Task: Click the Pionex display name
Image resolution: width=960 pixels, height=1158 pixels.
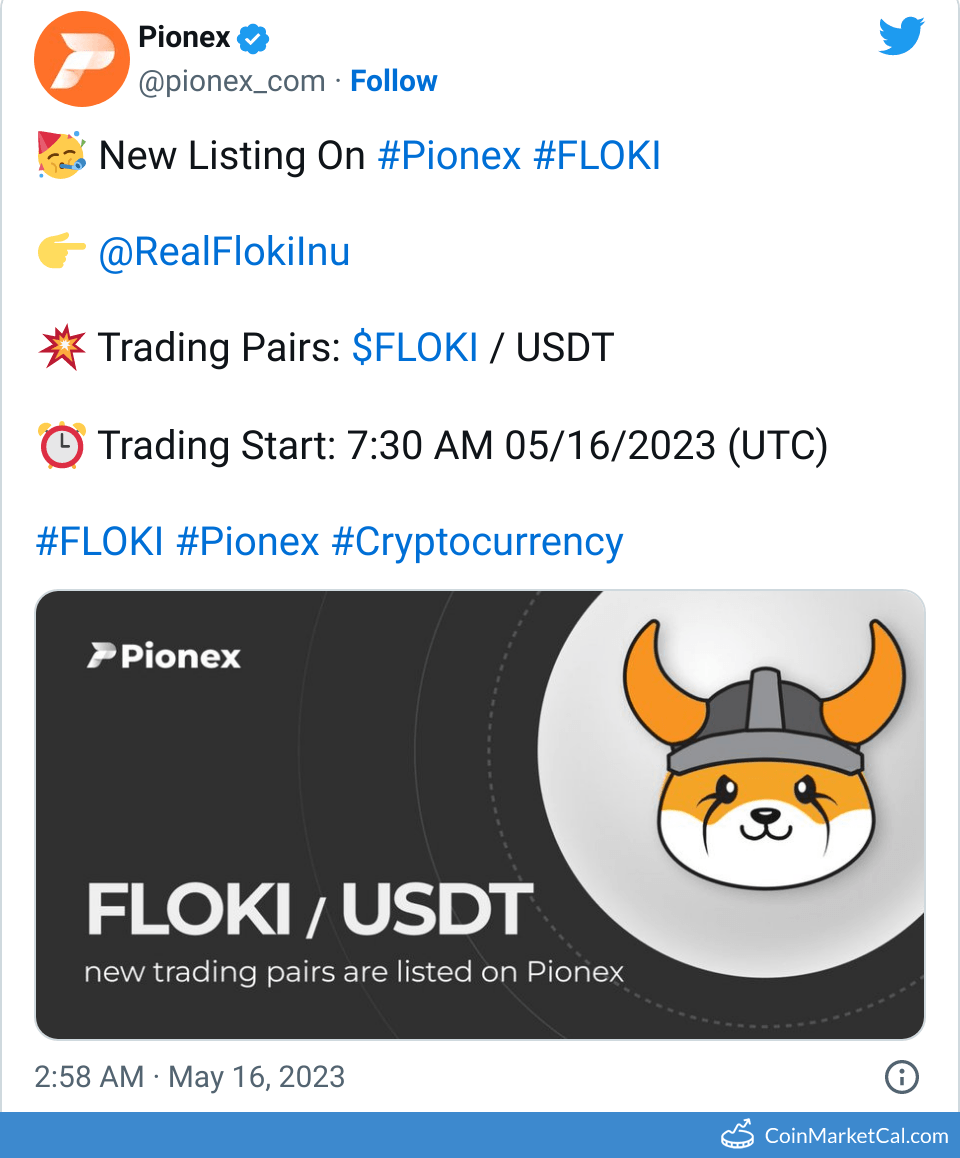Action: 184,38
